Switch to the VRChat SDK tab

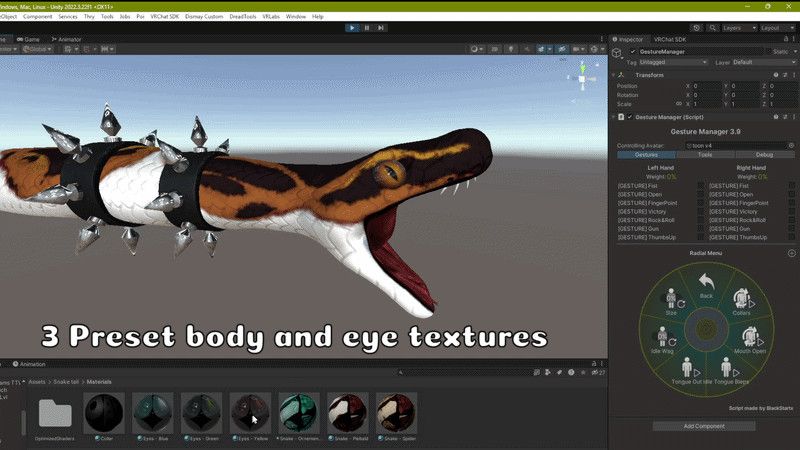pos(670,39)
